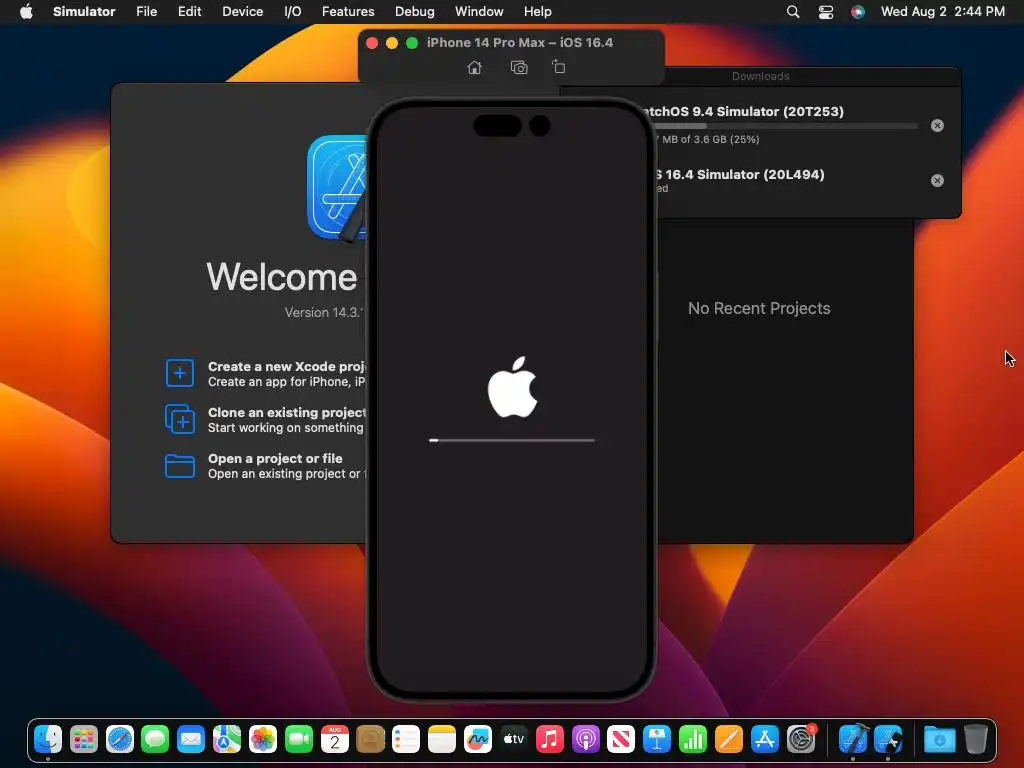Viewport: 1024px width, 768px height.
Task: Rotate the simulated device
Action: click(x=558, y=67)
